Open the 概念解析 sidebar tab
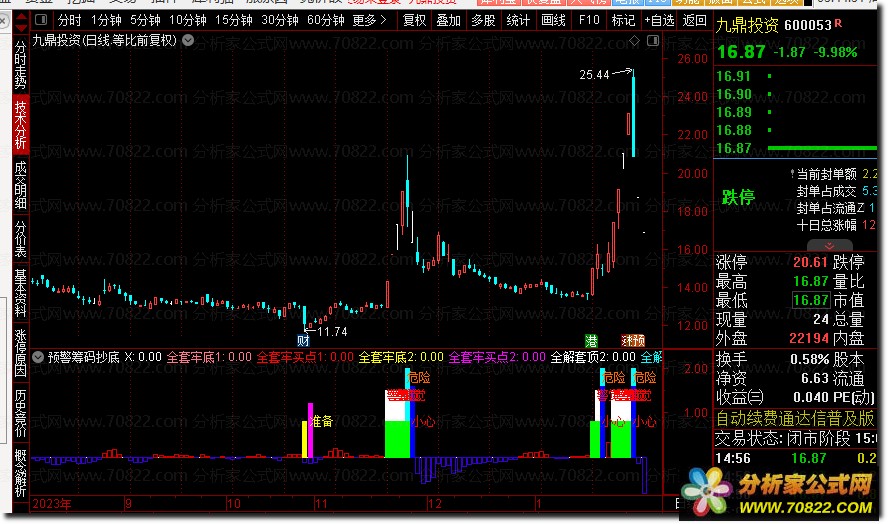The height and width of the screenshot is (524, 889). [20, 473]
